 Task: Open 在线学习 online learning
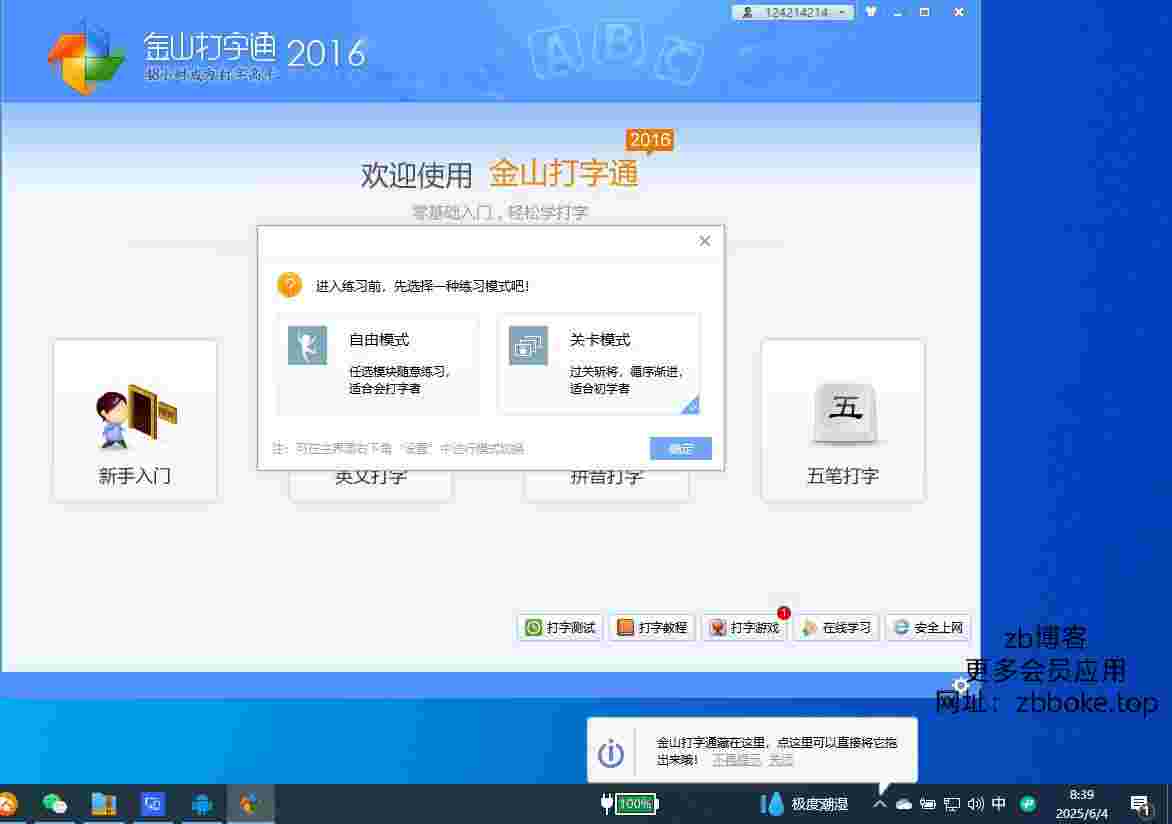pyautogui.click(x=836, y=627)
